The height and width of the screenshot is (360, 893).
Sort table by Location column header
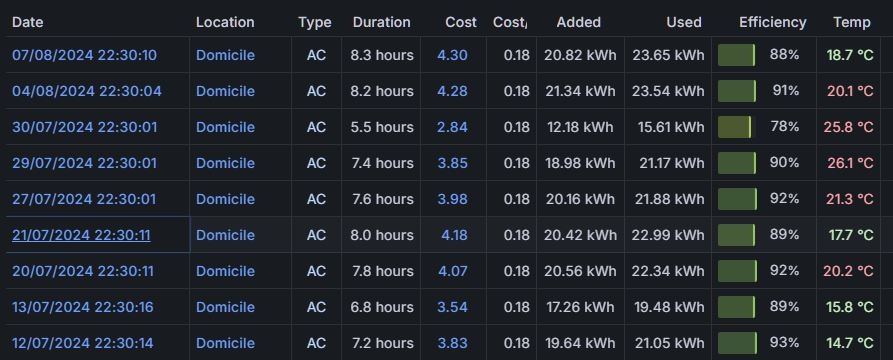click(x=226, y=22)
